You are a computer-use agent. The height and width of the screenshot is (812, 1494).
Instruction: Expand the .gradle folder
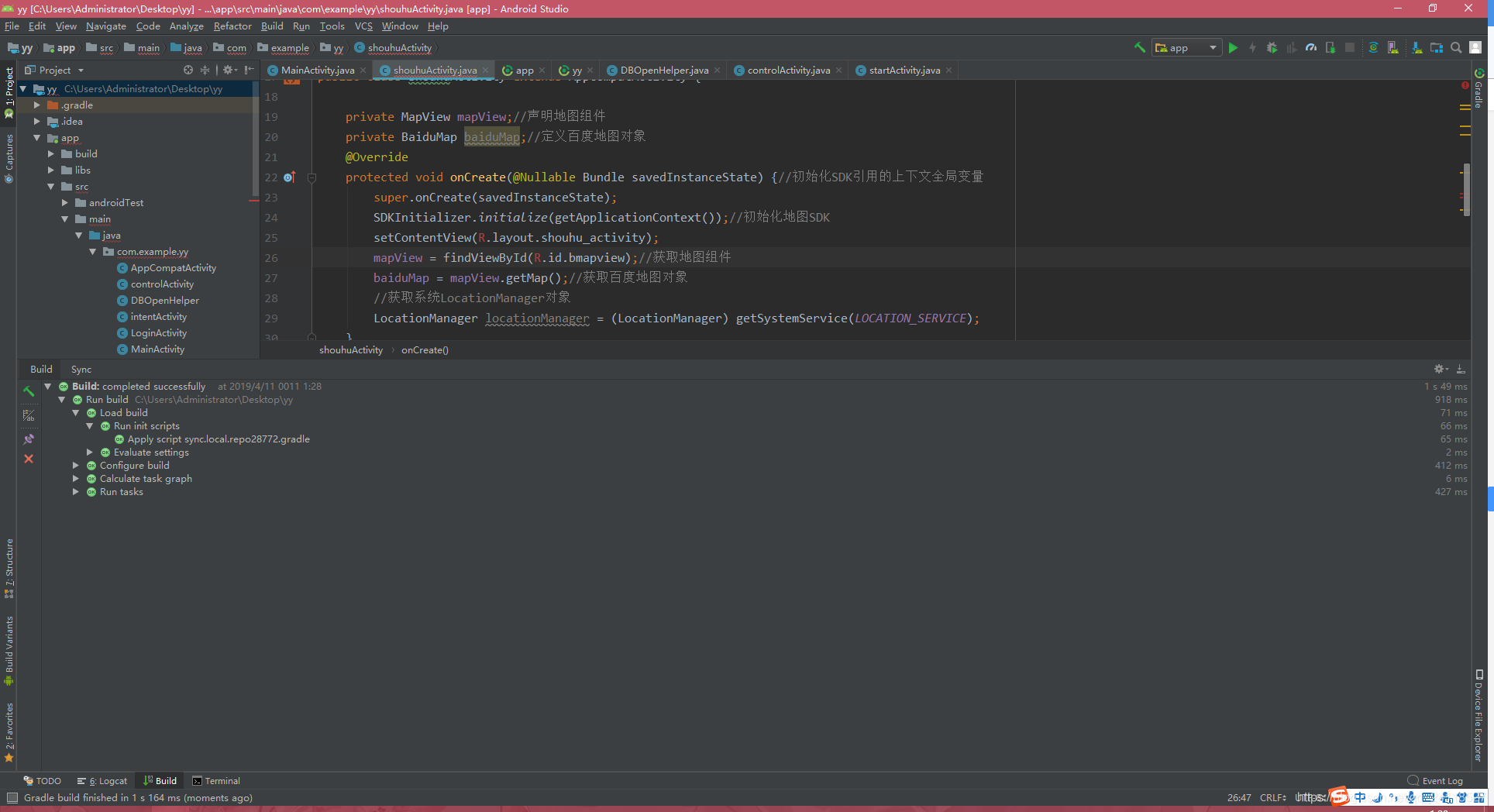click(36, 105)
